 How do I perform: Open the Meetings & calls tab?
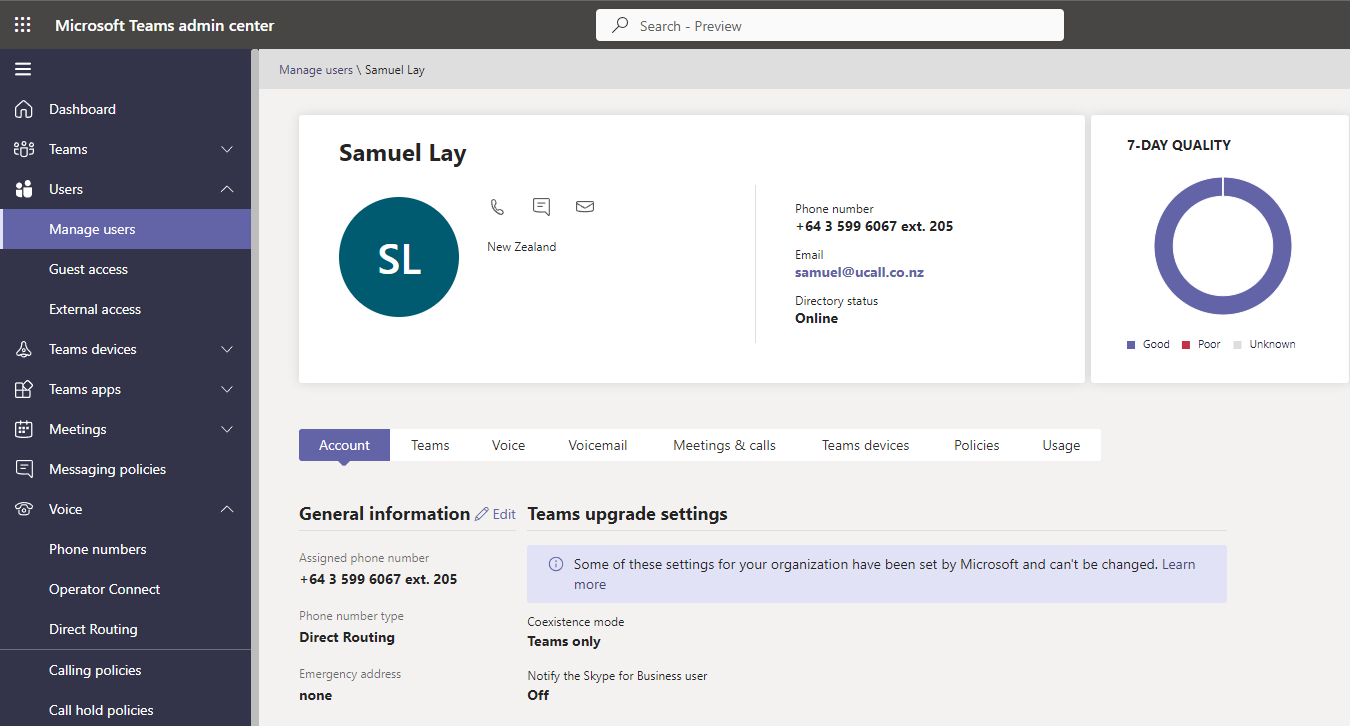pyautogui.click(x=724, y=445)
